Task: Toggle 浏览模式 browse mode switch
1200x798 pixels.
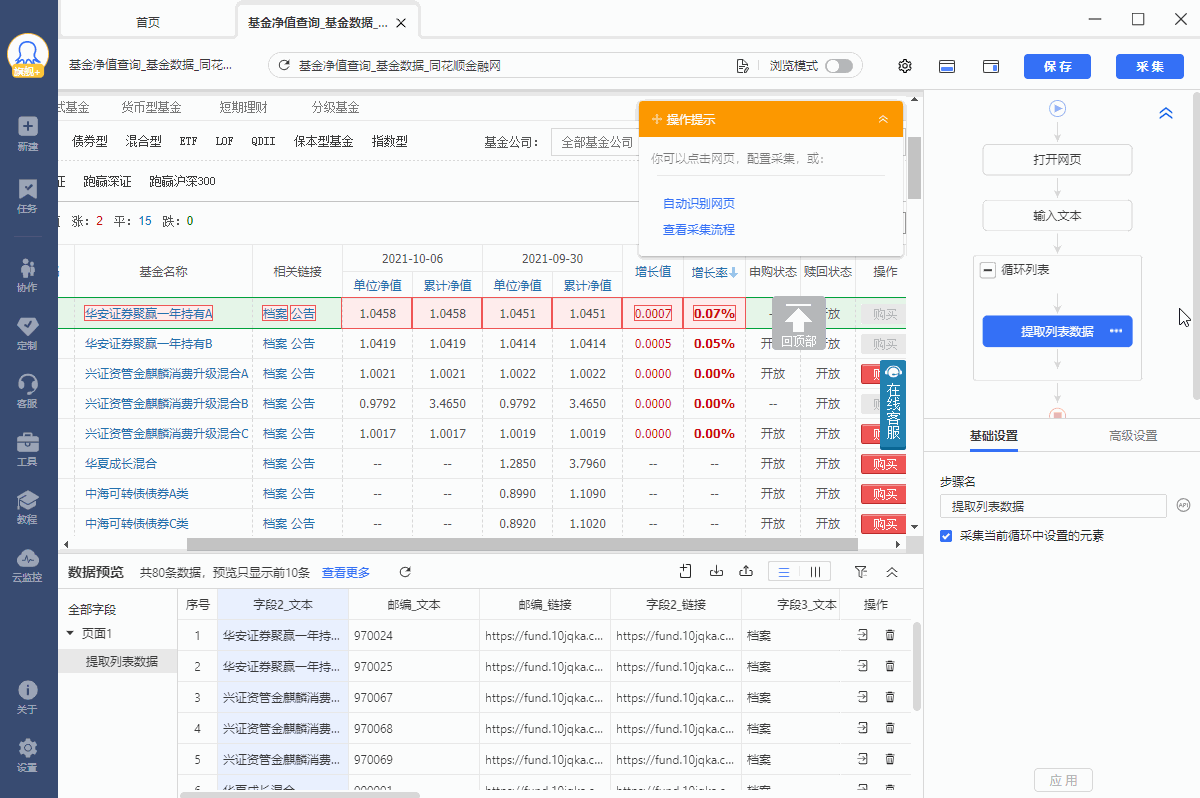Action: 839,66
